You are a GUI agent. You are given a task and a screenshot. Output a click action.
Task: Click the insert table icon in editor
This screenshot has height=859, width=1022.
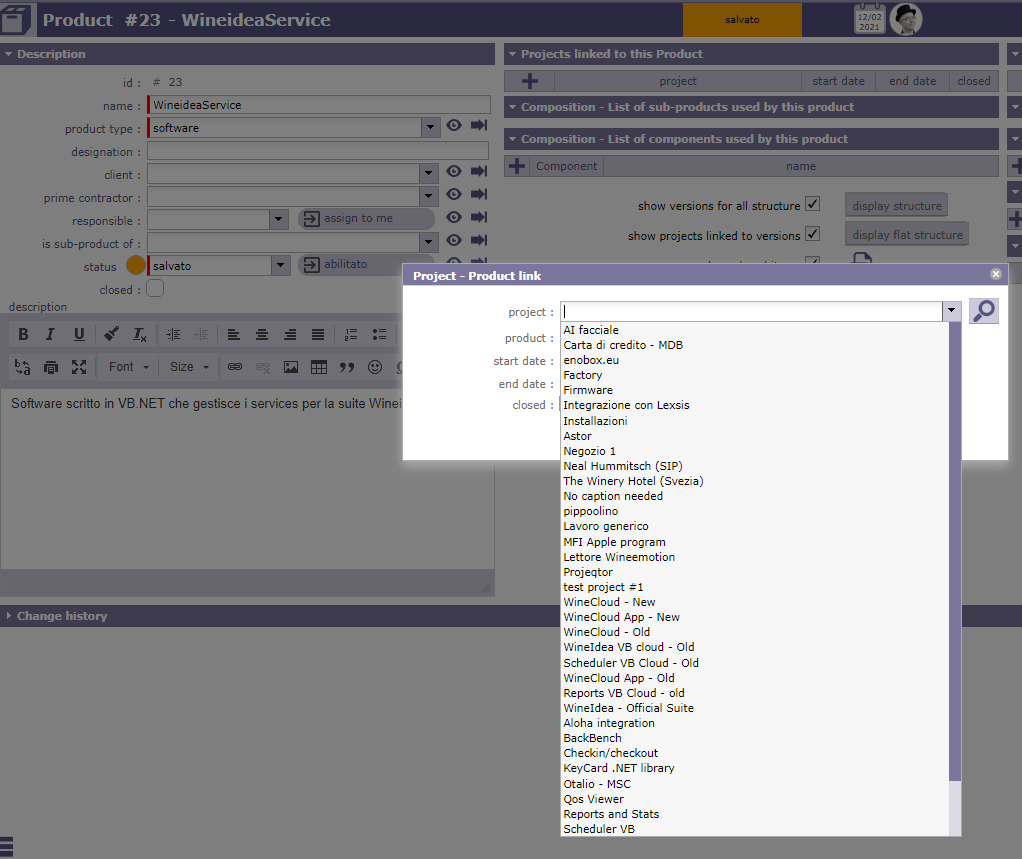(318, 367)
